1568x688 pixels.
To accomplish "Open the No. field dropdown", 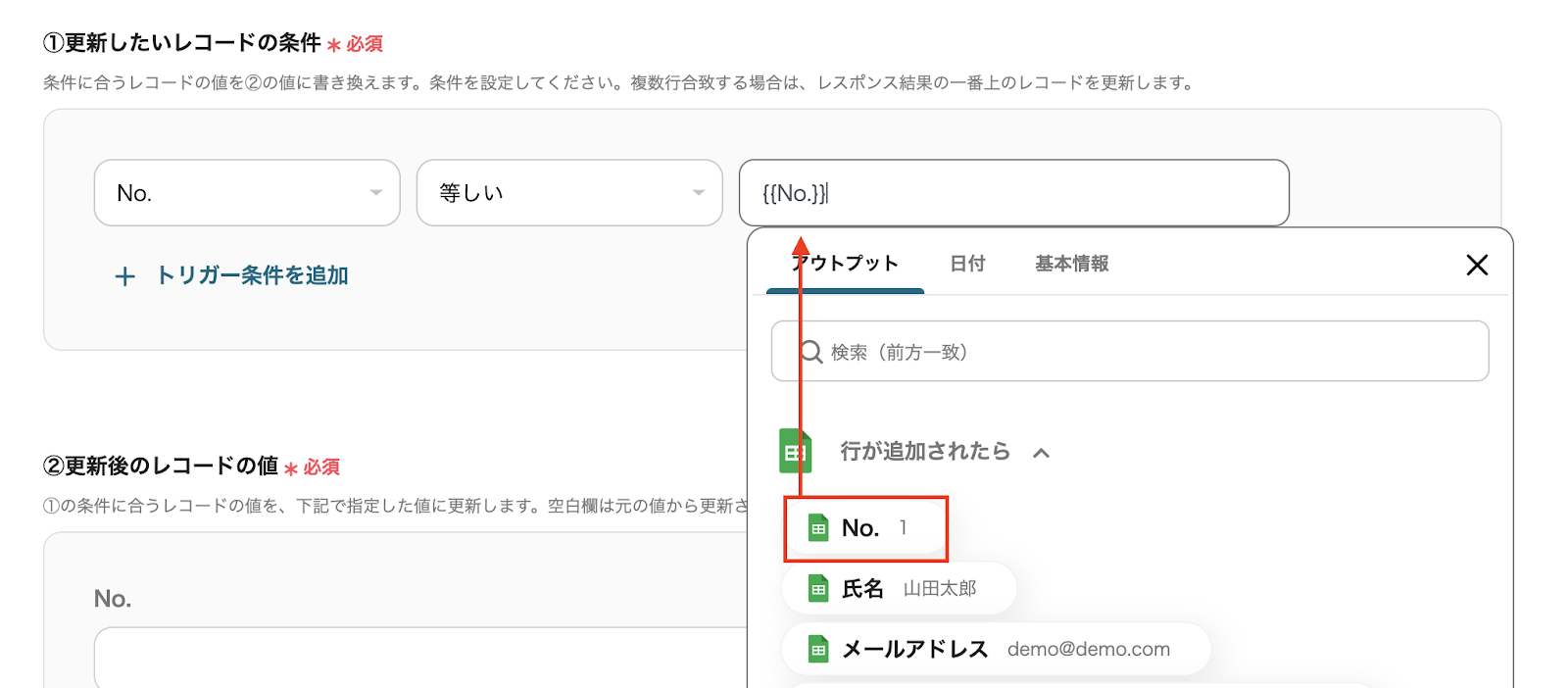I will point(247,193).
